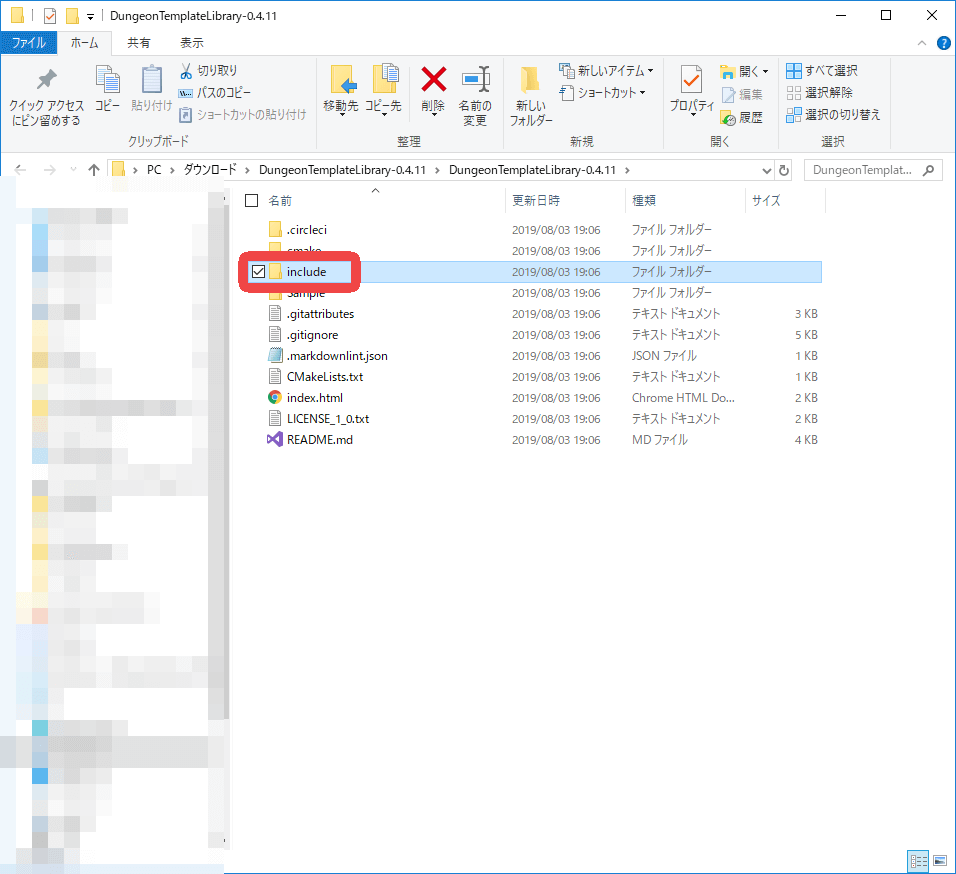Click the New Folder icon
This screenshot has height=874, width=956.
click(x=530, y=80)
